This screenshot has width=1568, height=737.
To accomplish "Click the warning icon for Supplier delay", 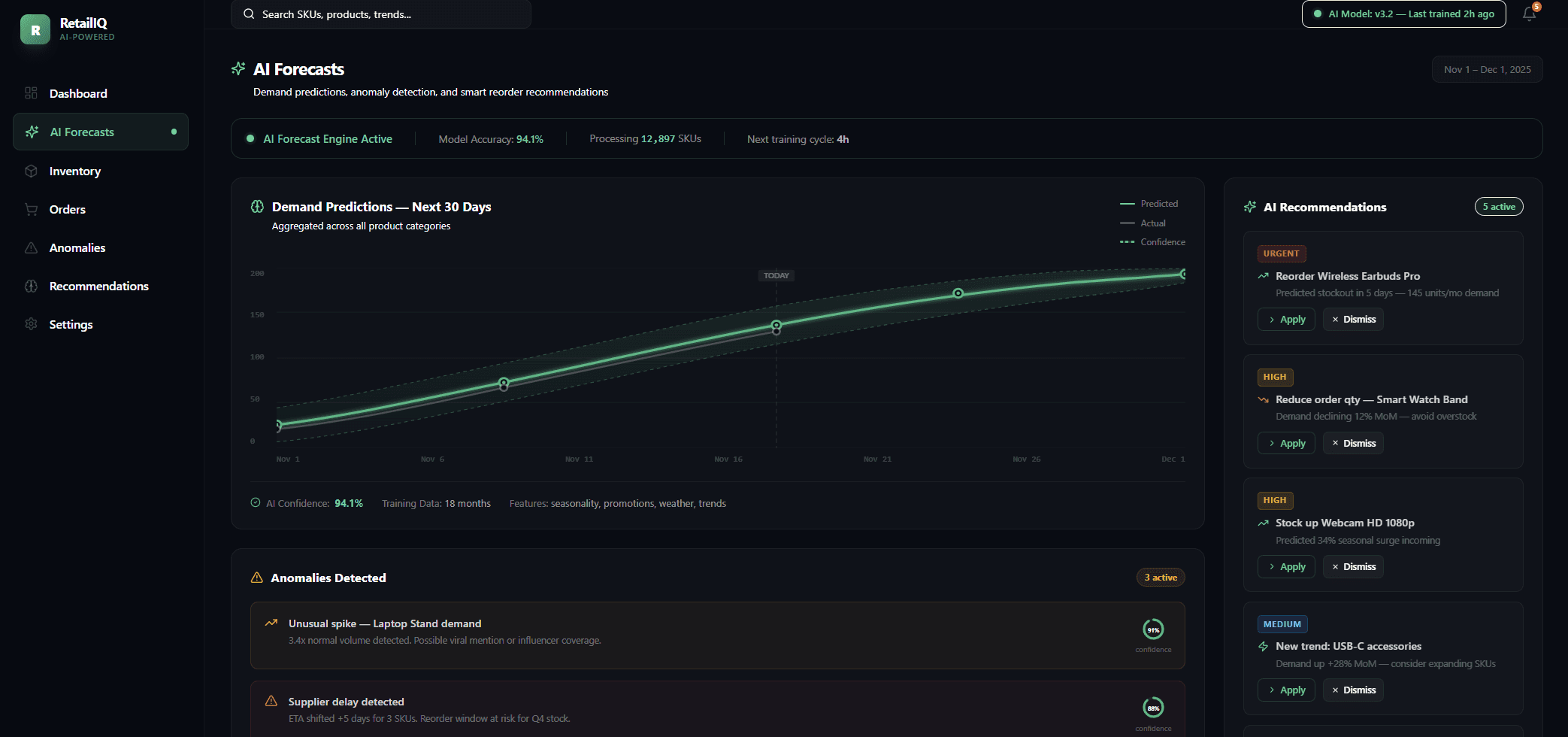I will (271, 701).
